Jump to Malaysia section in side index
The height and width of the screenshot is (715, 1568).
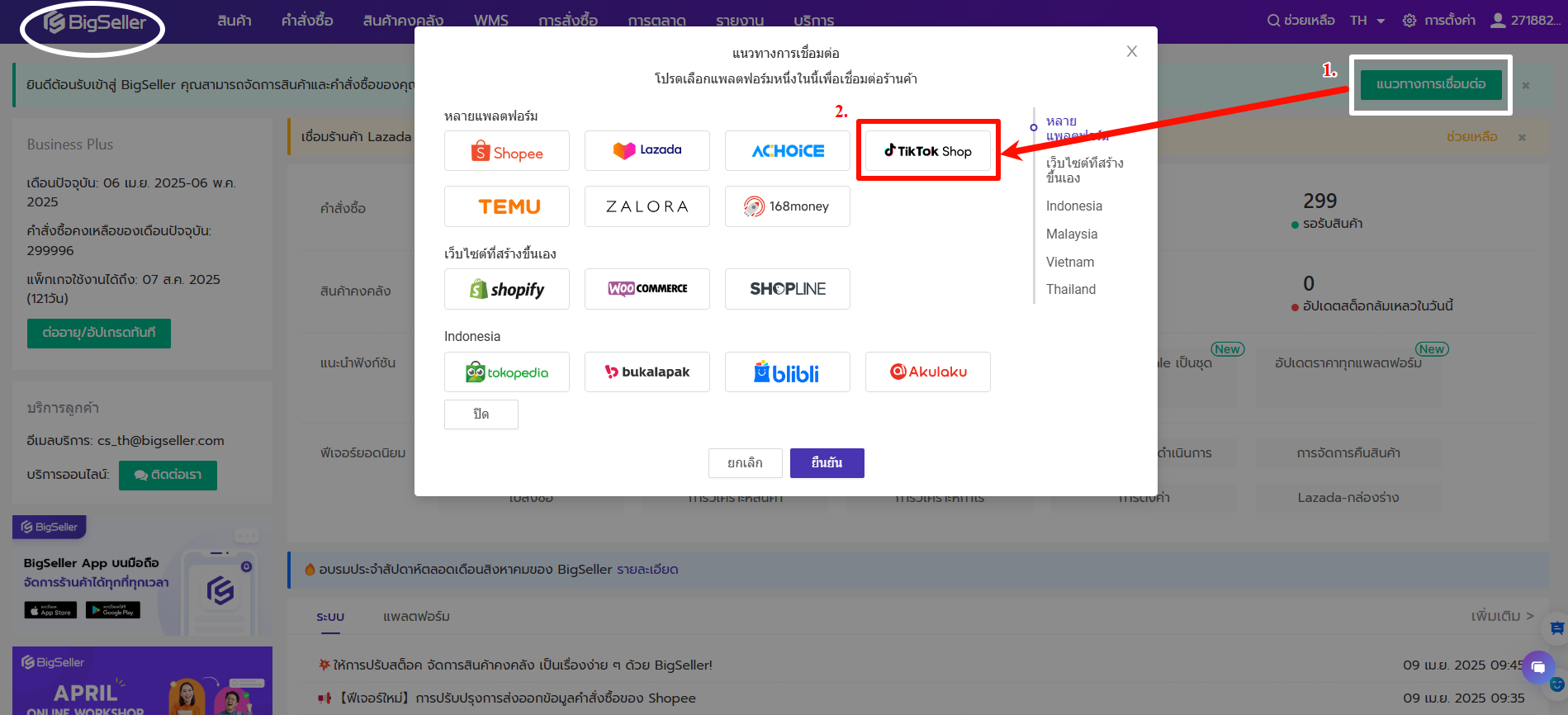(1072, 234)
